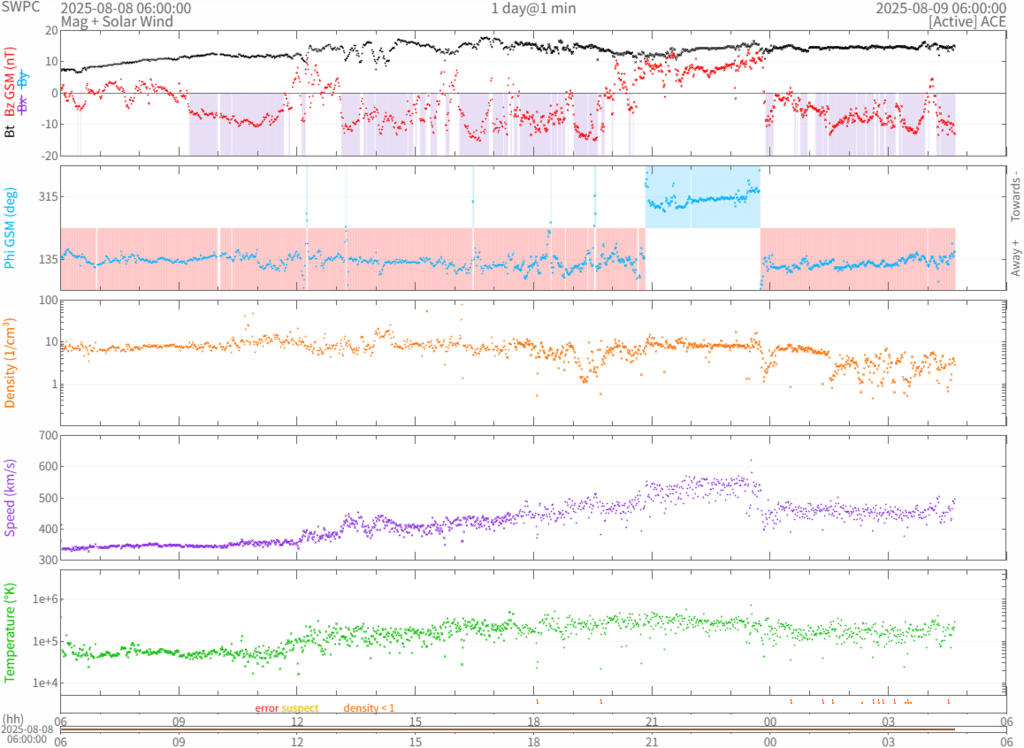Image resolution: width=1024 pixels, height=748 pixels.
Task: Click the yellow 'suspect' flag legend label
Action: (x=300, y=708)
